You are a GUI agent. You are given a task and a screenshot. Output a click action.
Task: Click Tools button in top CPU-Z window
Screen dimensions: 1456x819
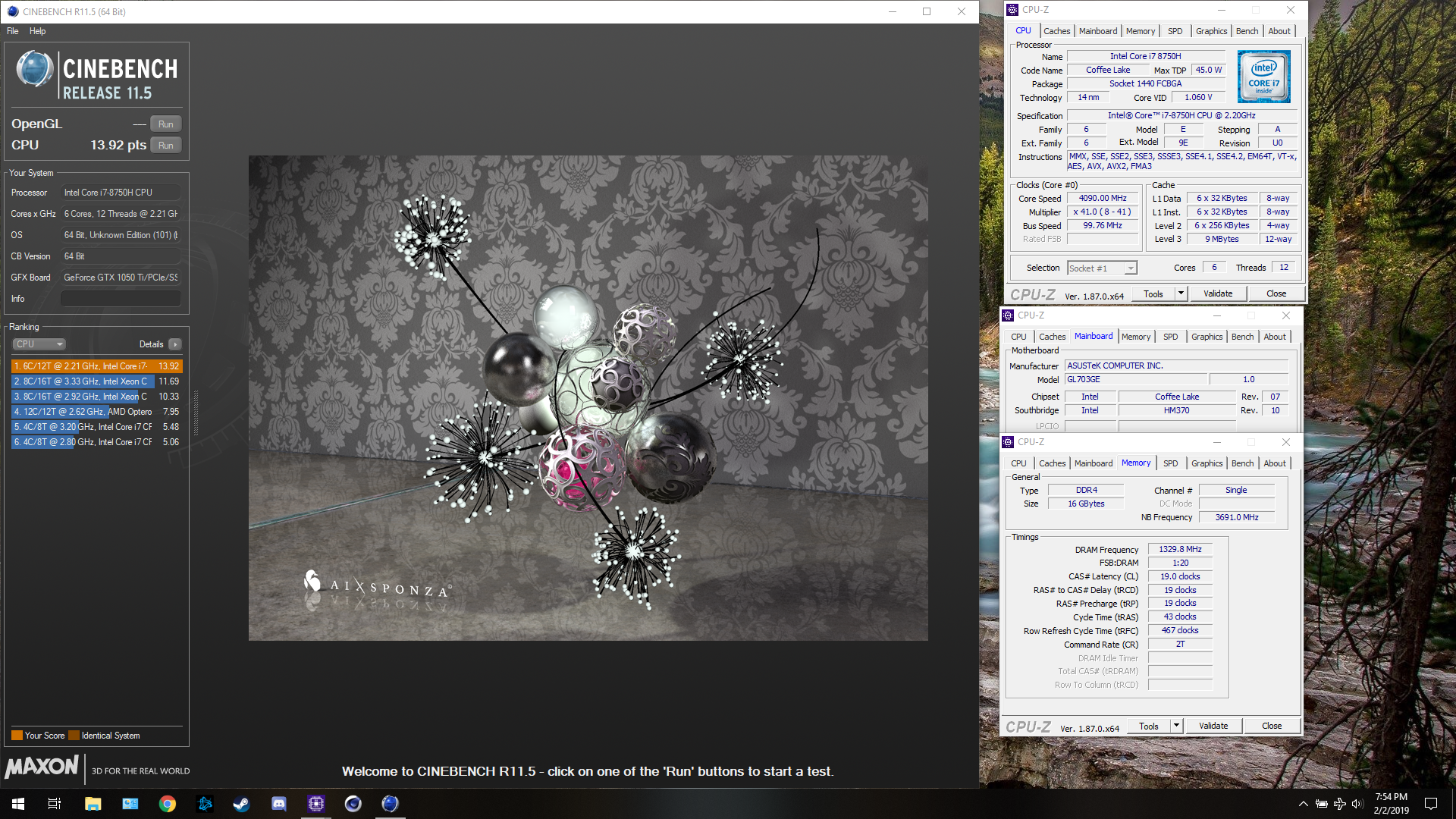point(1153,294)
